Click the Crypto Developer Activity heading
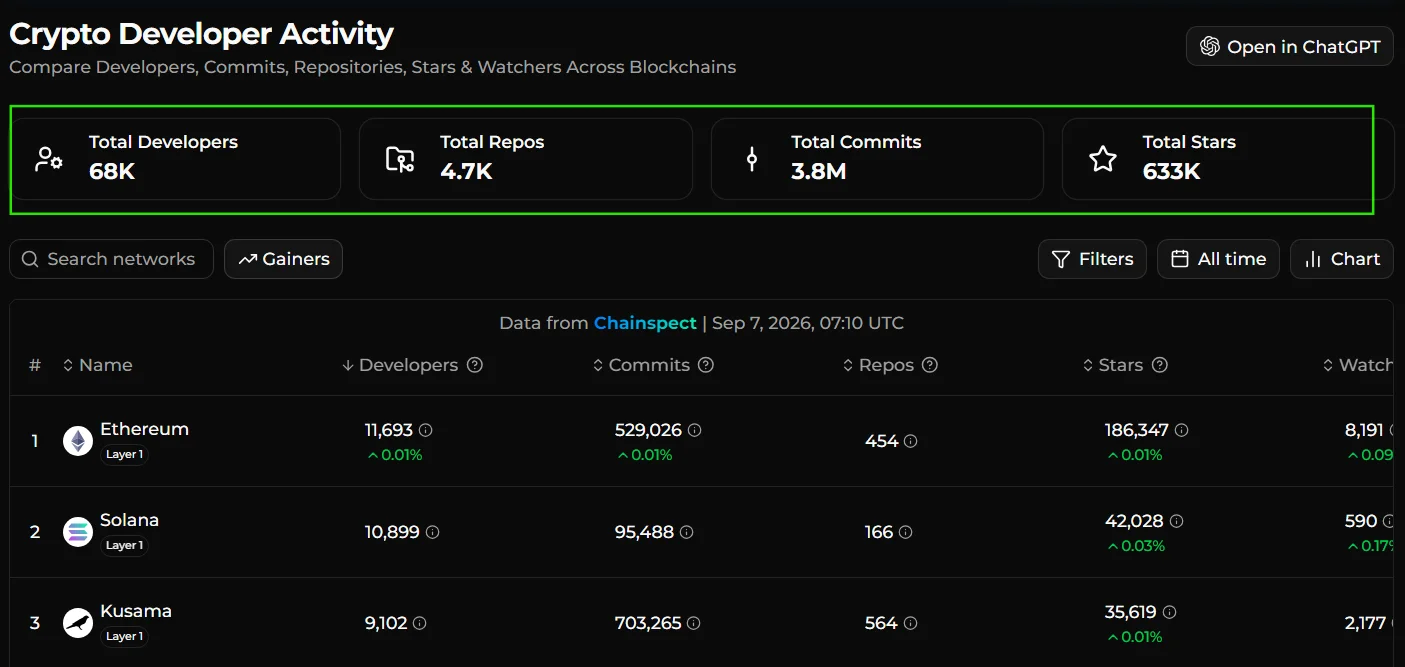The image size is (1405, 667). (201, 33)
